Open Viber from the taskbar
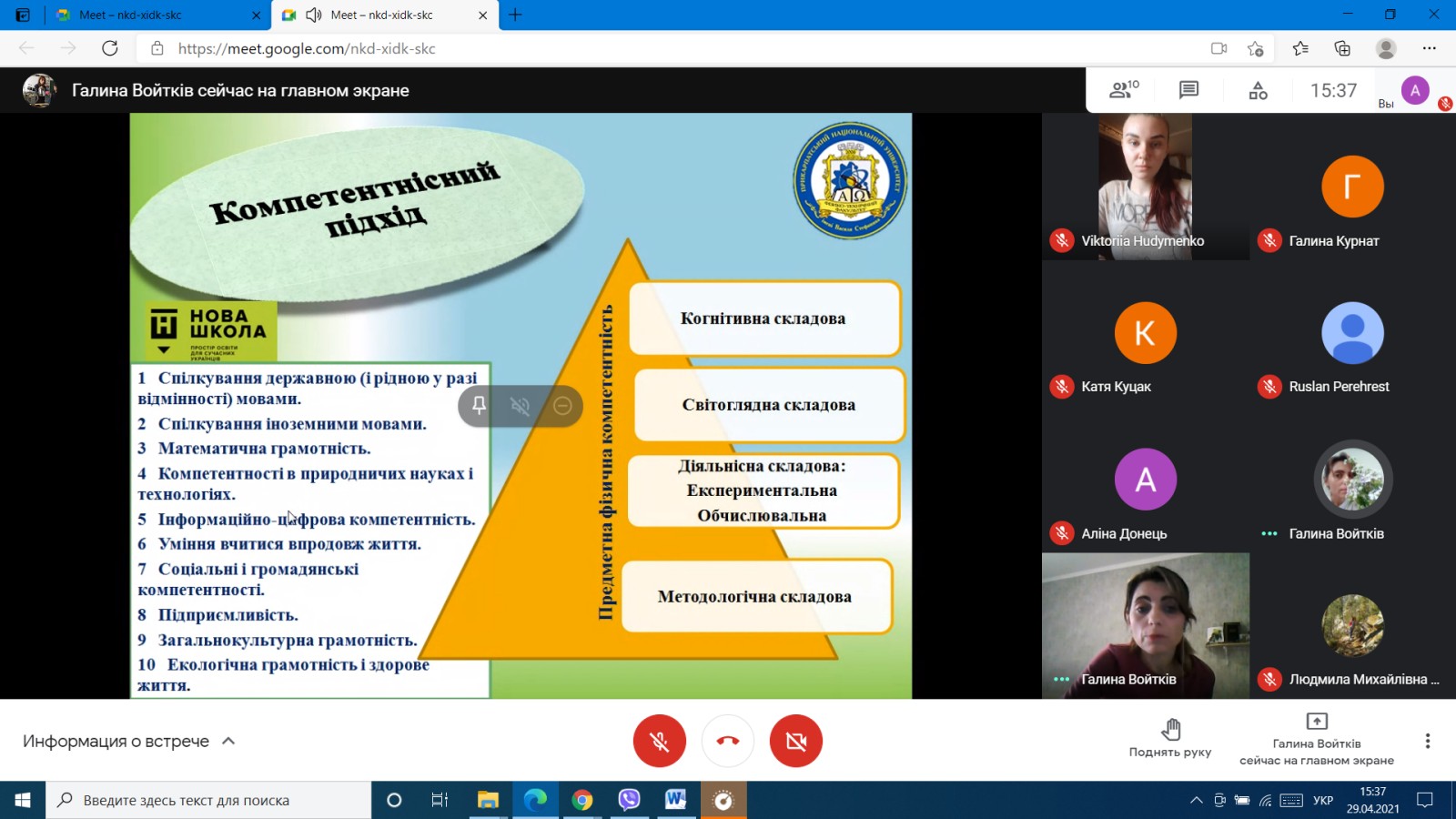The width and height of the screenshot is (1456, 819). pyautogui.click(x=629, y=800)
